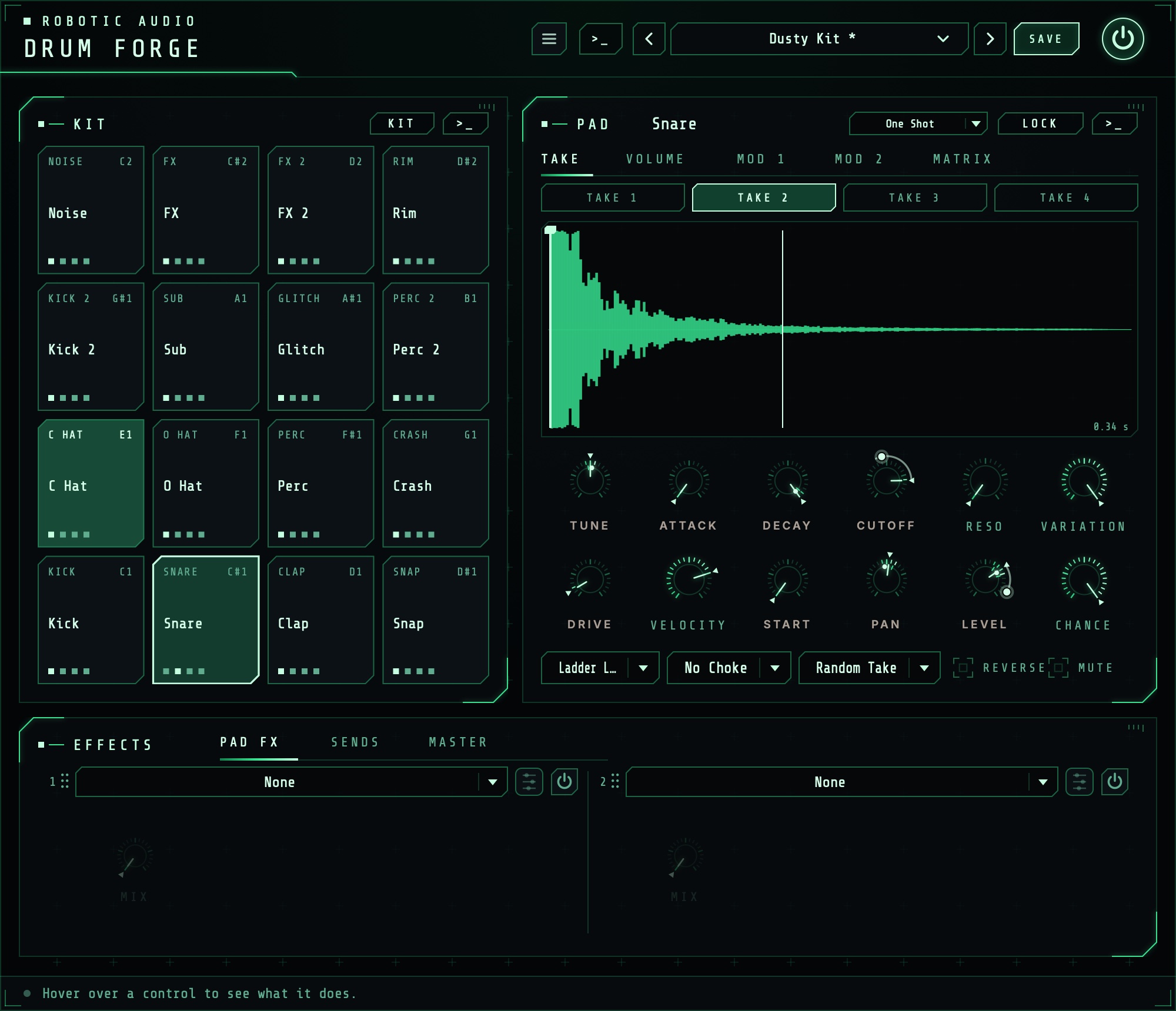Open the Kit panel console icon
Image resolution: width=1176 pixels, height=1011 pixels.
[x=465, y=123]
